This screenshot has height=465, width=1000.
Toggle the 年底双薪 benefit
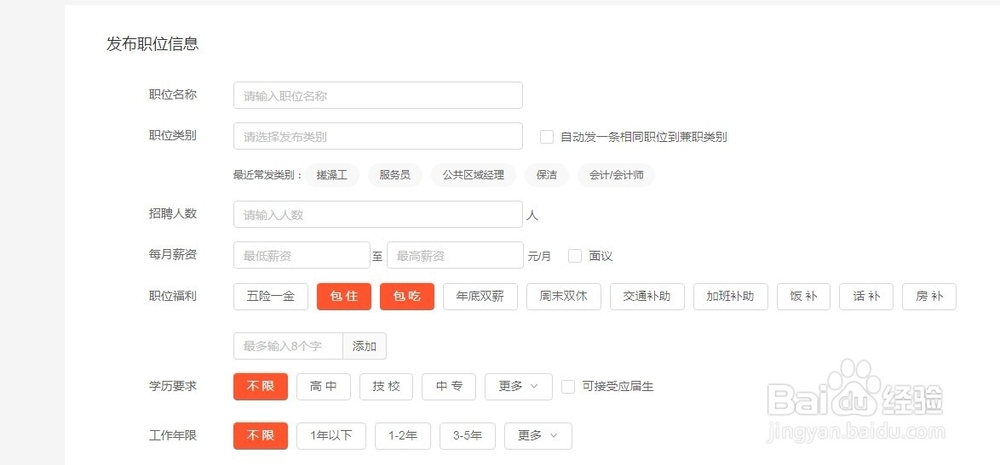click(480, 297)
